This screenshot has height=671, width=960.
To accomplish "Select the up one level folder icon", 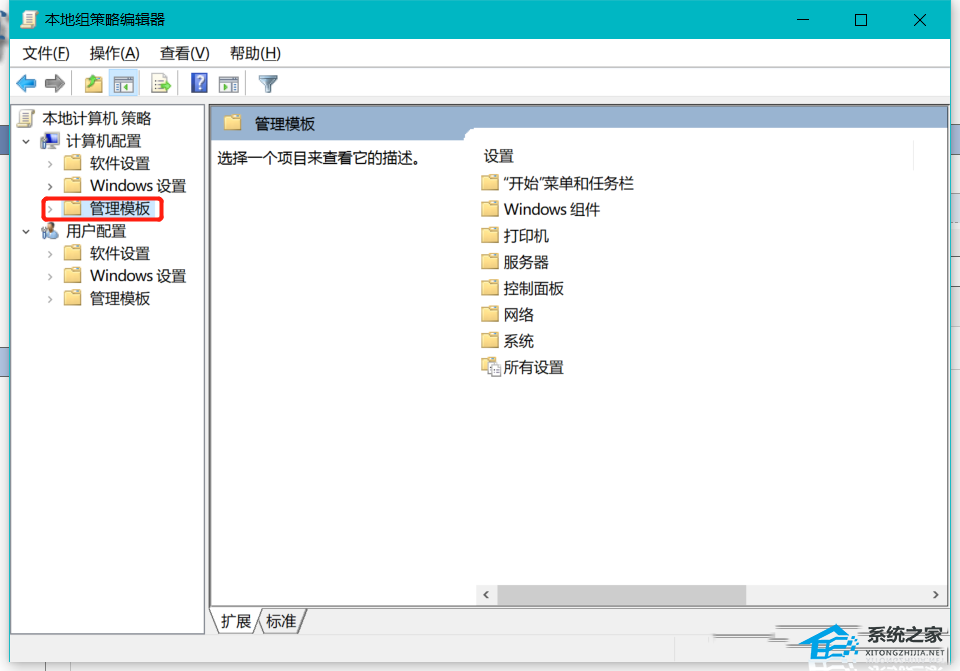I will [92, 83].
